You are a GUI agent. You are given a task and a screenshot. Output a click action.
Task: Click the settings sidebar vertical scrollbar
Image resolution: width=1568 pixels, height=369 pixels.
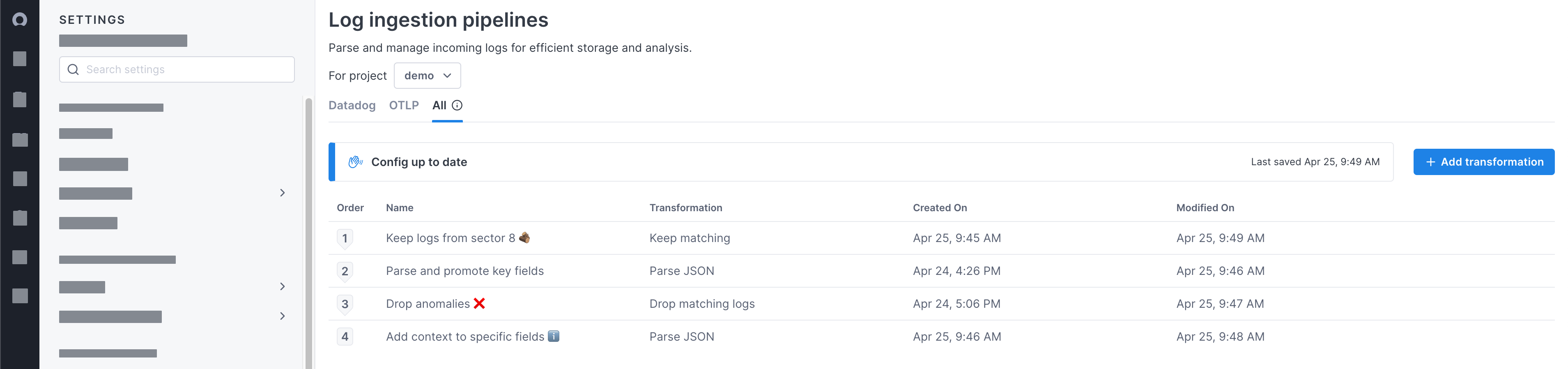(x=308, y=231)
